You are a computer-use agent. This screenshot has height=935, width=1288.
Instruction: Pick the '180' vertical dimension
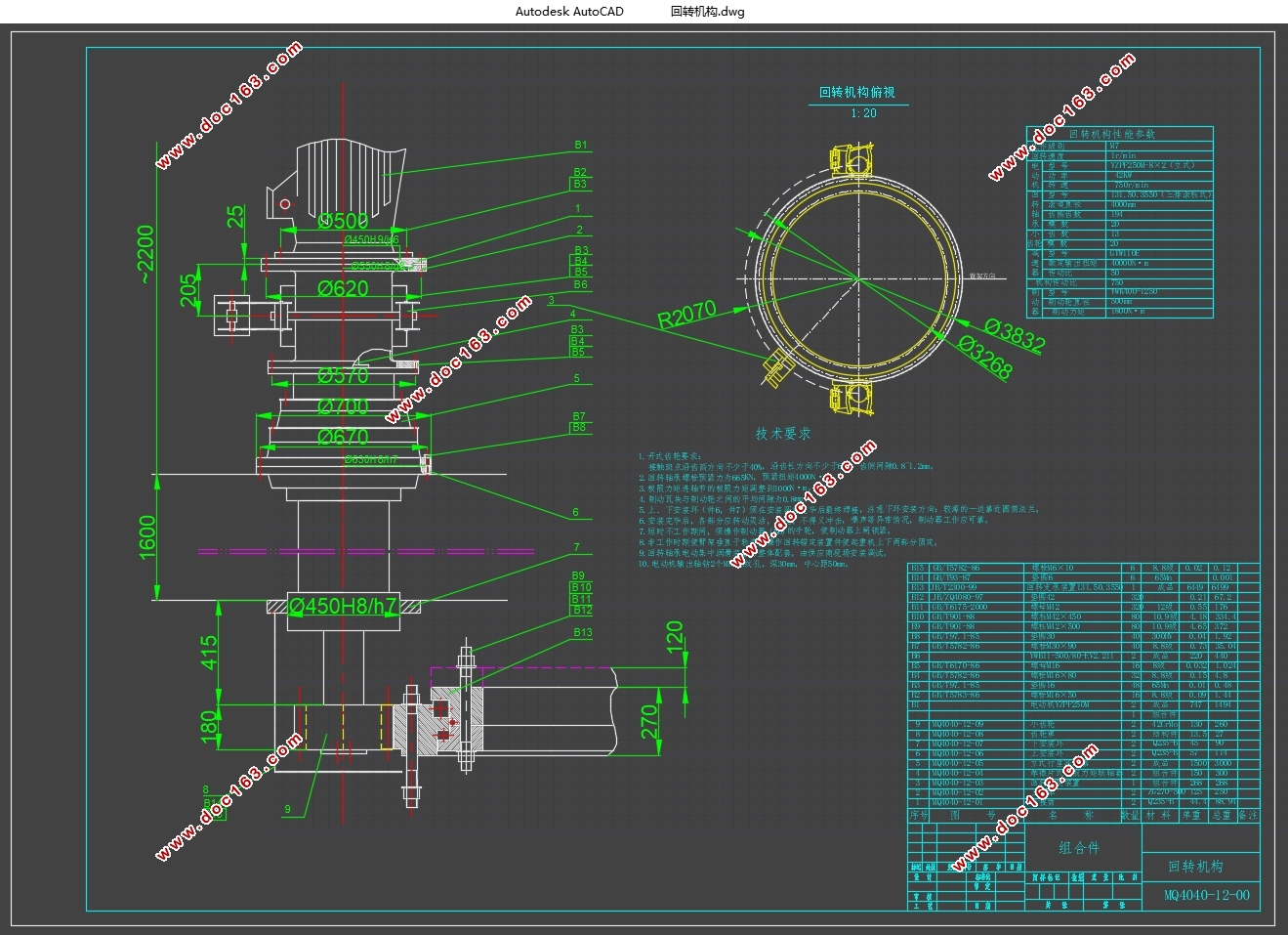209,727
